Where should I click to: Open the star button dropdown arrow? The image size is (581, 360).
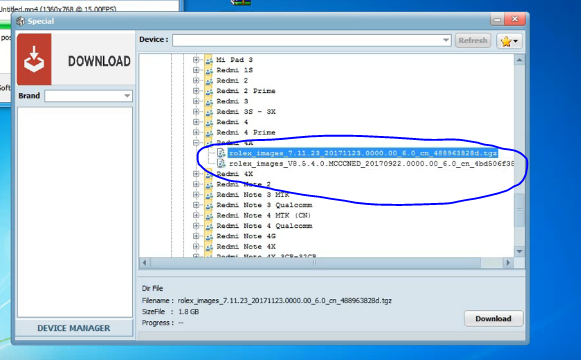[x=516, y=41]
